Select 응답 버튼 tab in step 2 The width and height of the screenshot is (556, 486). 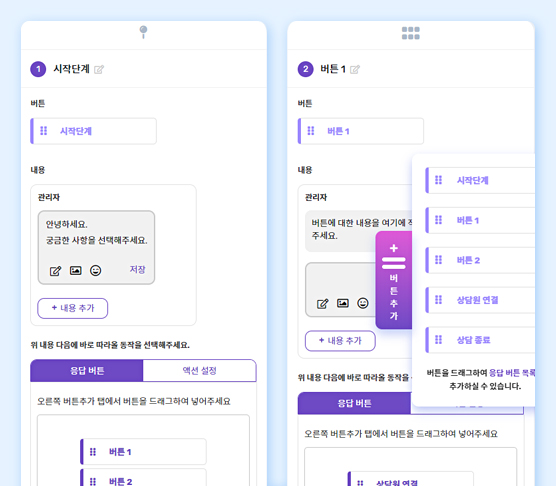click(354, 403)
